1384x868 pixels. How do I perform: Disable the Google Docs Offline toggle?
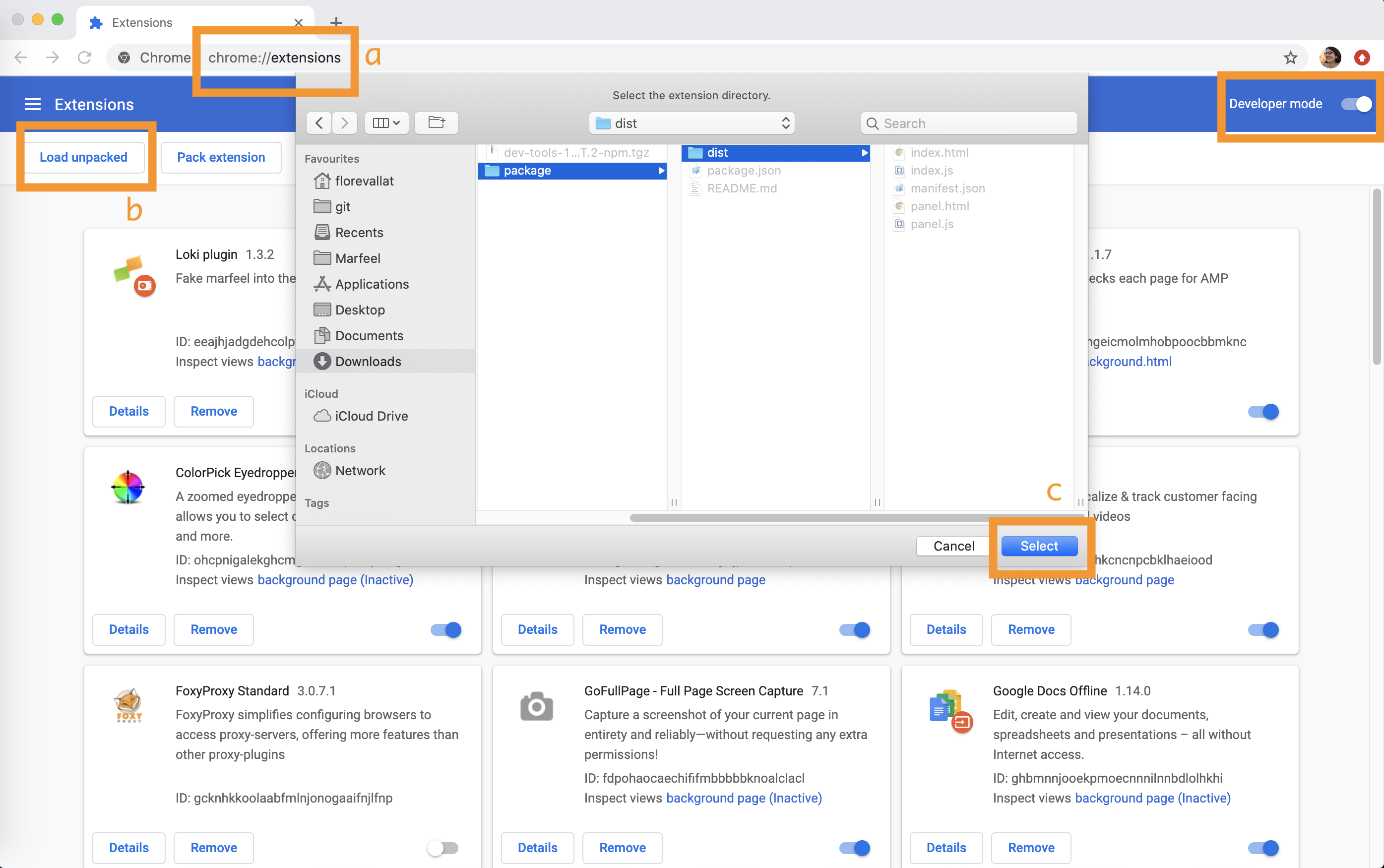pyautogui.click(x=1263, y=848)
